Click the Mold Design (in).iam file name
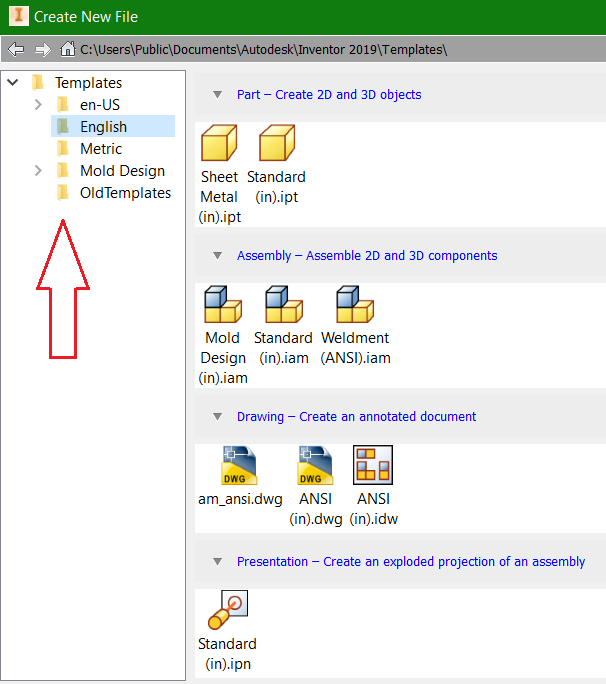This screenshot has height=684, width=606. coord(223,358)
